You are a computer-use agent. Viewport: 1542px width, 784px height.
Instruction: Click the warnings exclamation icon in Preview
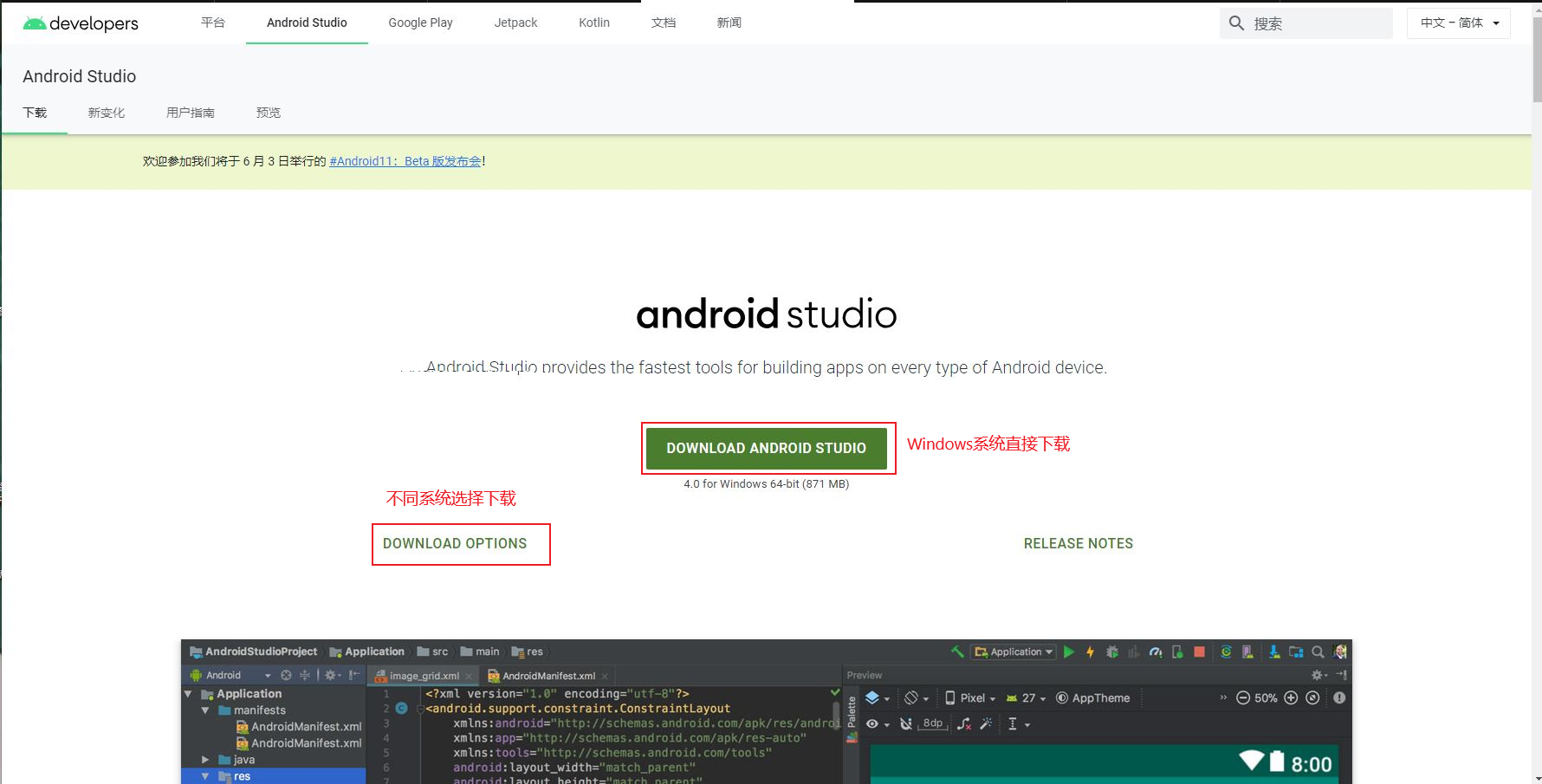click(x=1339, y=698)
